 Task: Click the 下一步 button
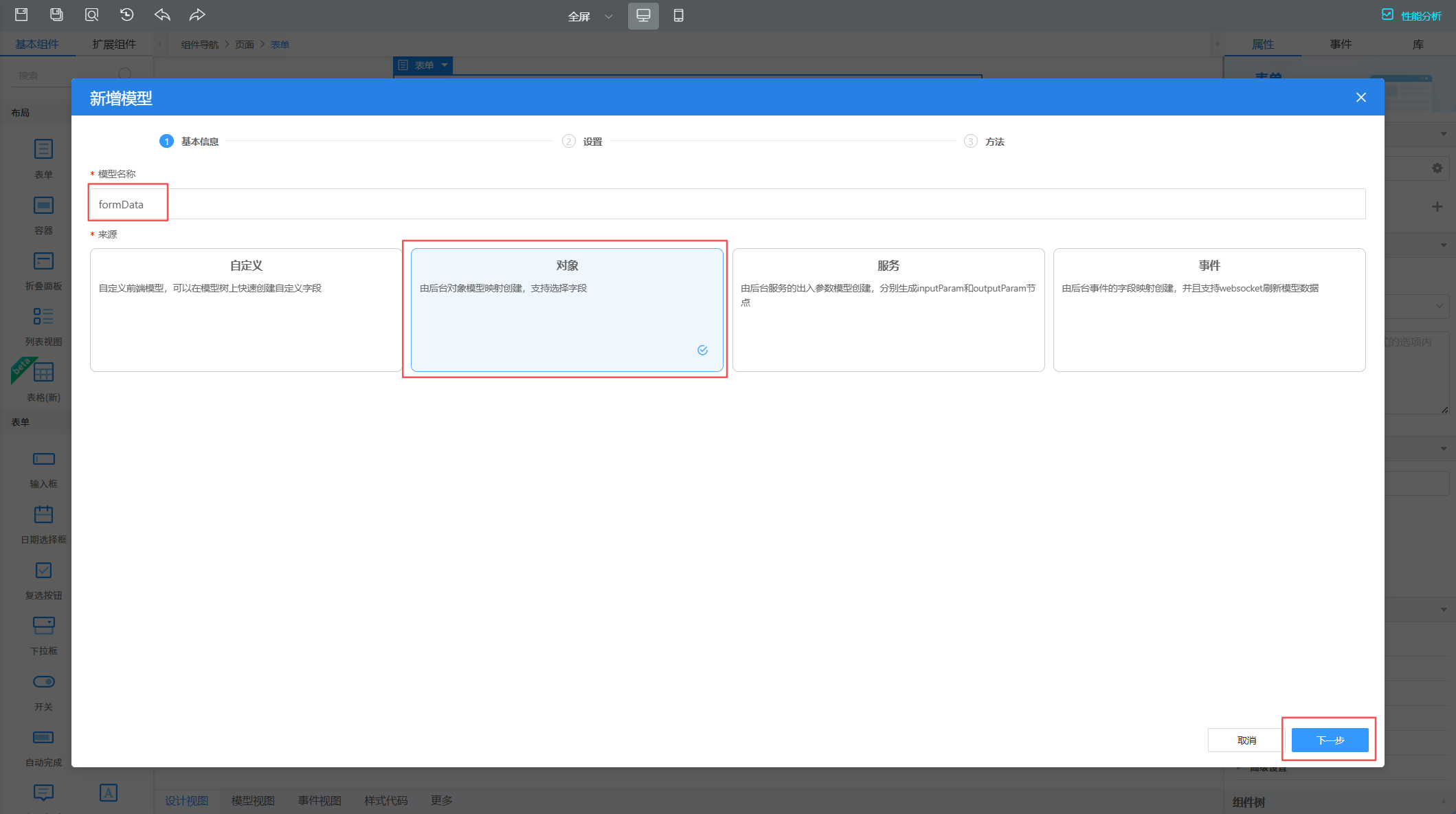(1330, 740)
